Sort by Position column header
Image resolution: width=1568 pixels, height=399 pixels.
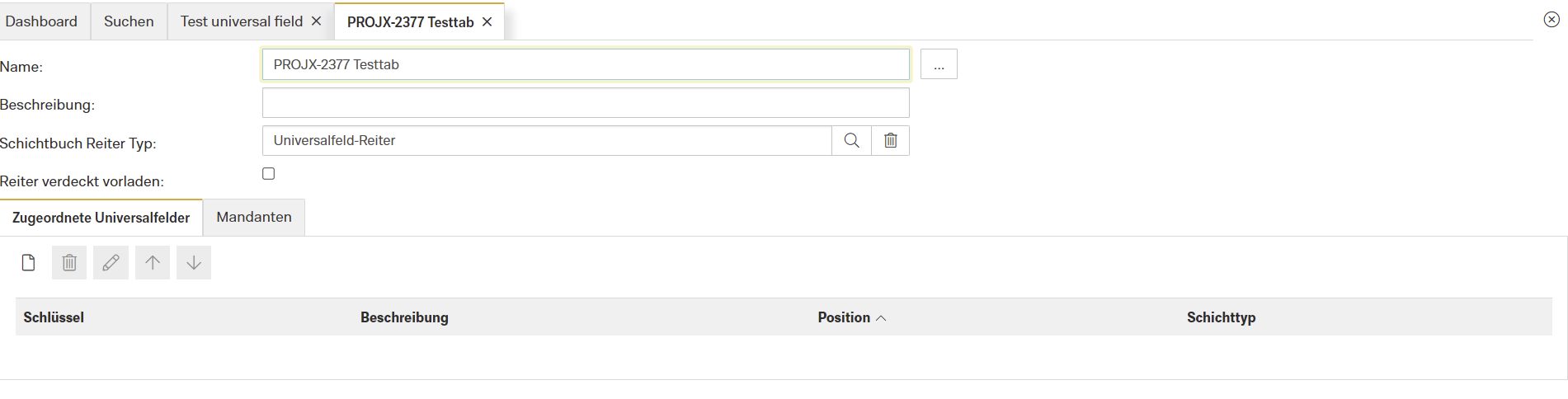tap(844, 317)
